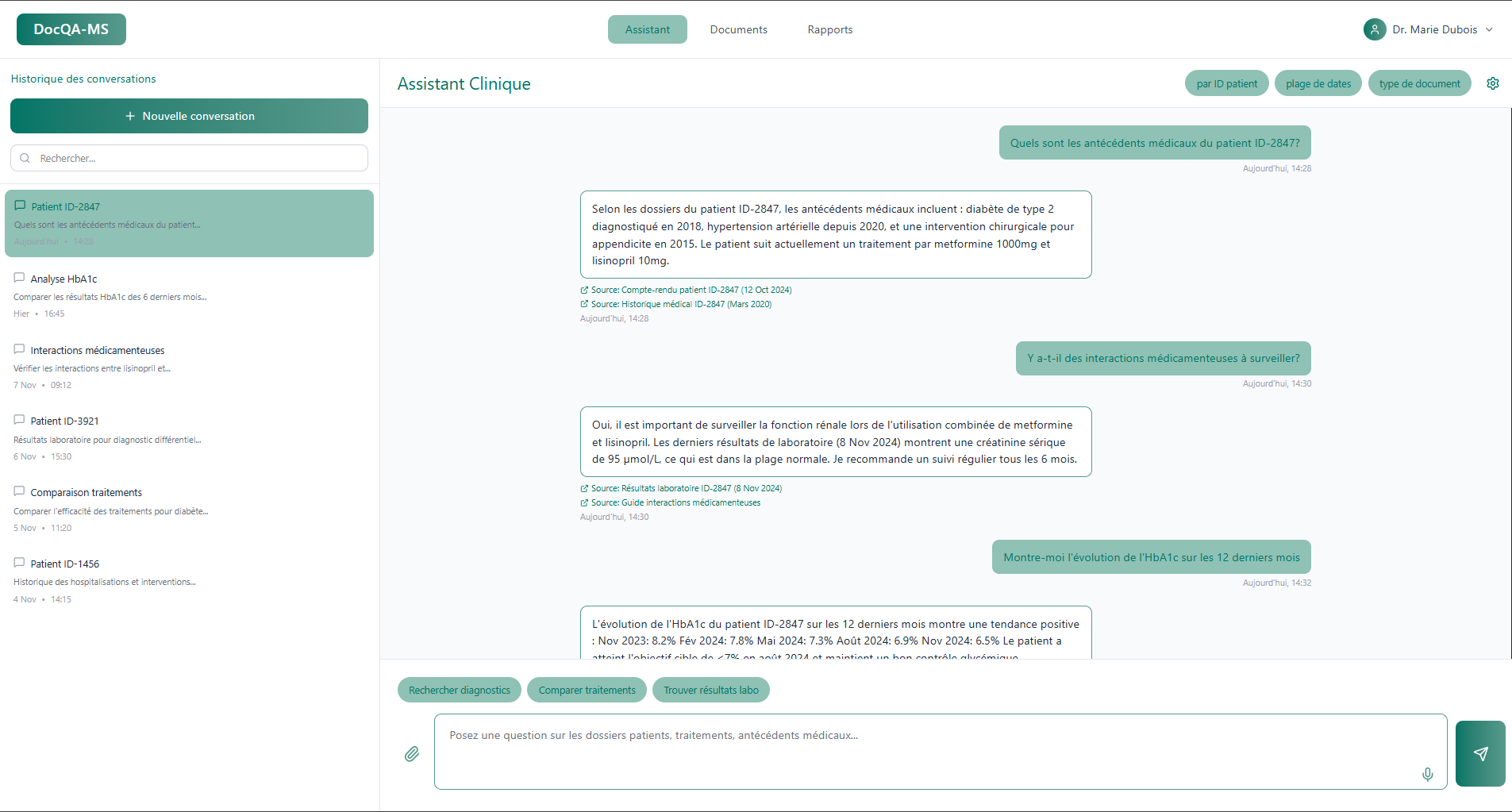This screenshot has height=812, width=1512.
Task: Toggle the par ID patient filter
Action: [x=1225, y=83]
